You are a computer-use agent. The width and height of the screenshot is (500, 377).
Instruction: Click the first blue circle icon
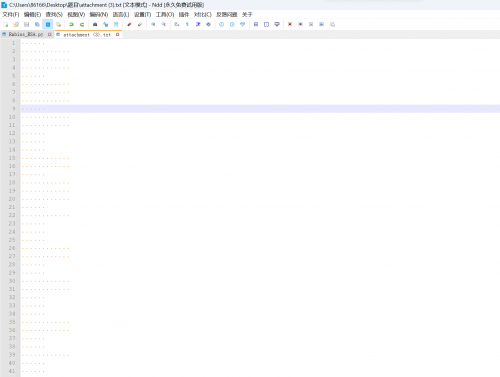(x=222, y=24)
